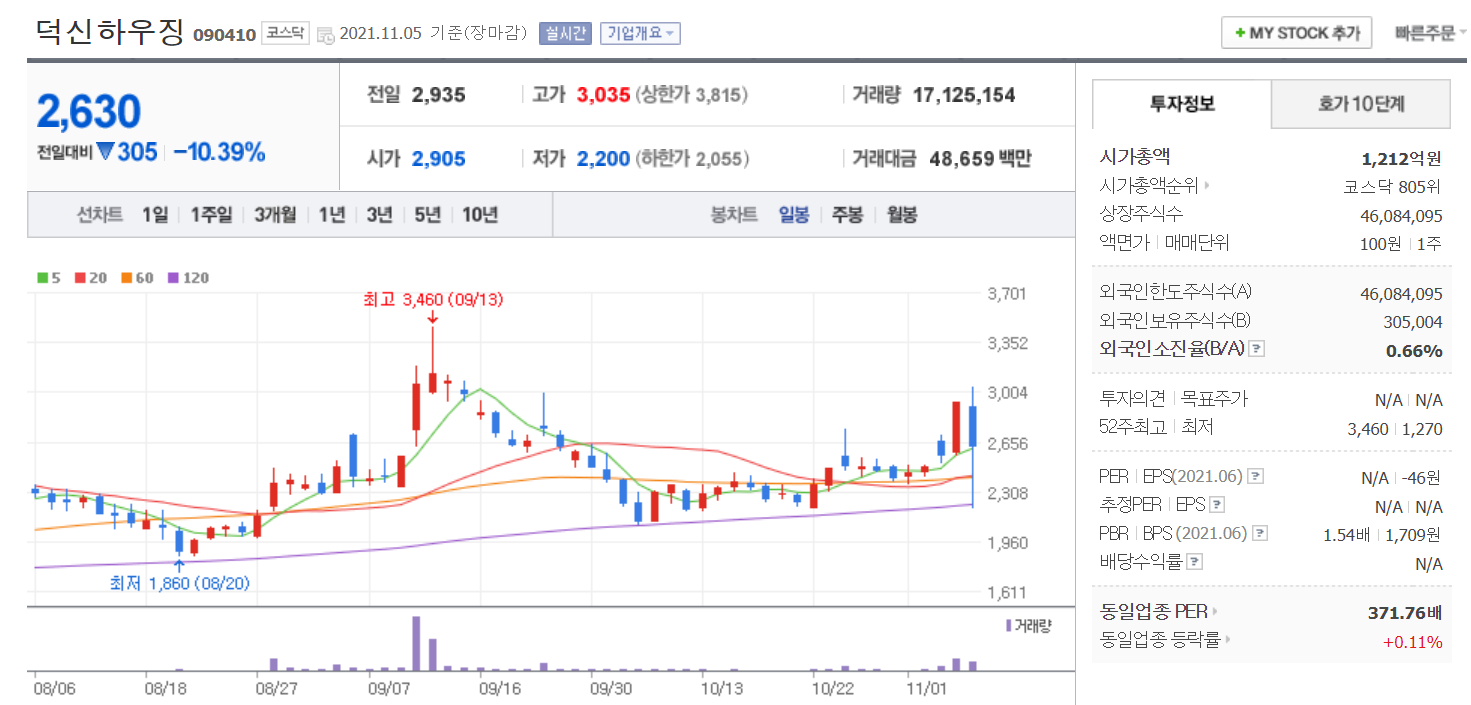This screenshot has width=1471, height=705.
Task: Click the 시가총액 value 1,212억원
Action: [x=1402, y=158]
